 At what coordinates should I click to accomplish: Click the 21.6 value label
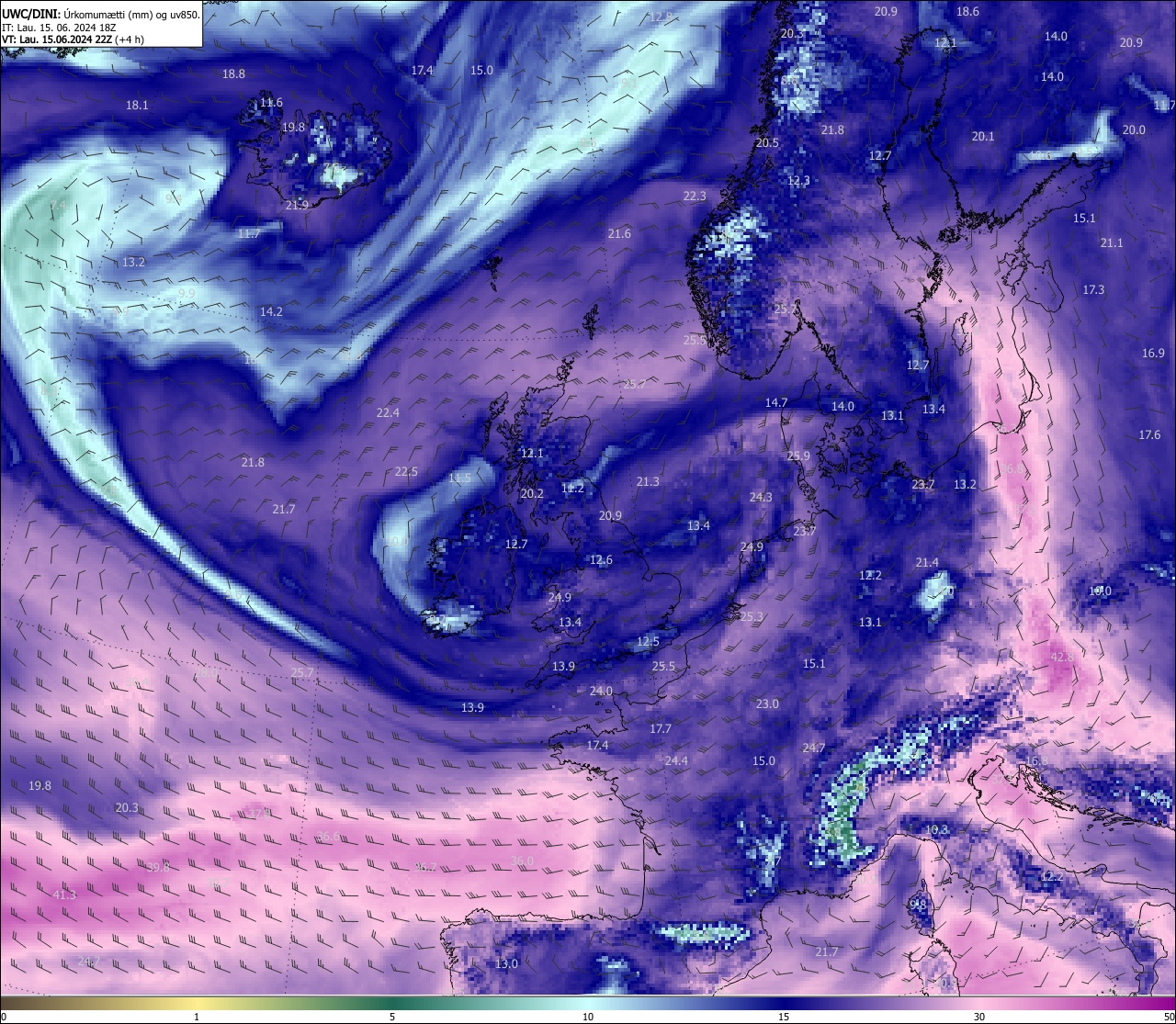point(619,233)
